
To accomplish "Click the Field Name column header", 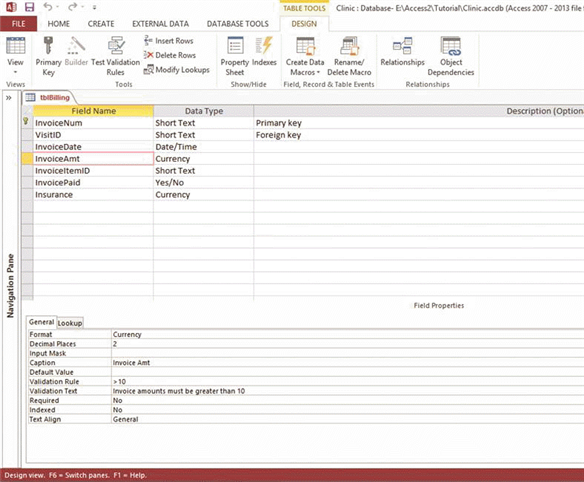I will [93, 111].
